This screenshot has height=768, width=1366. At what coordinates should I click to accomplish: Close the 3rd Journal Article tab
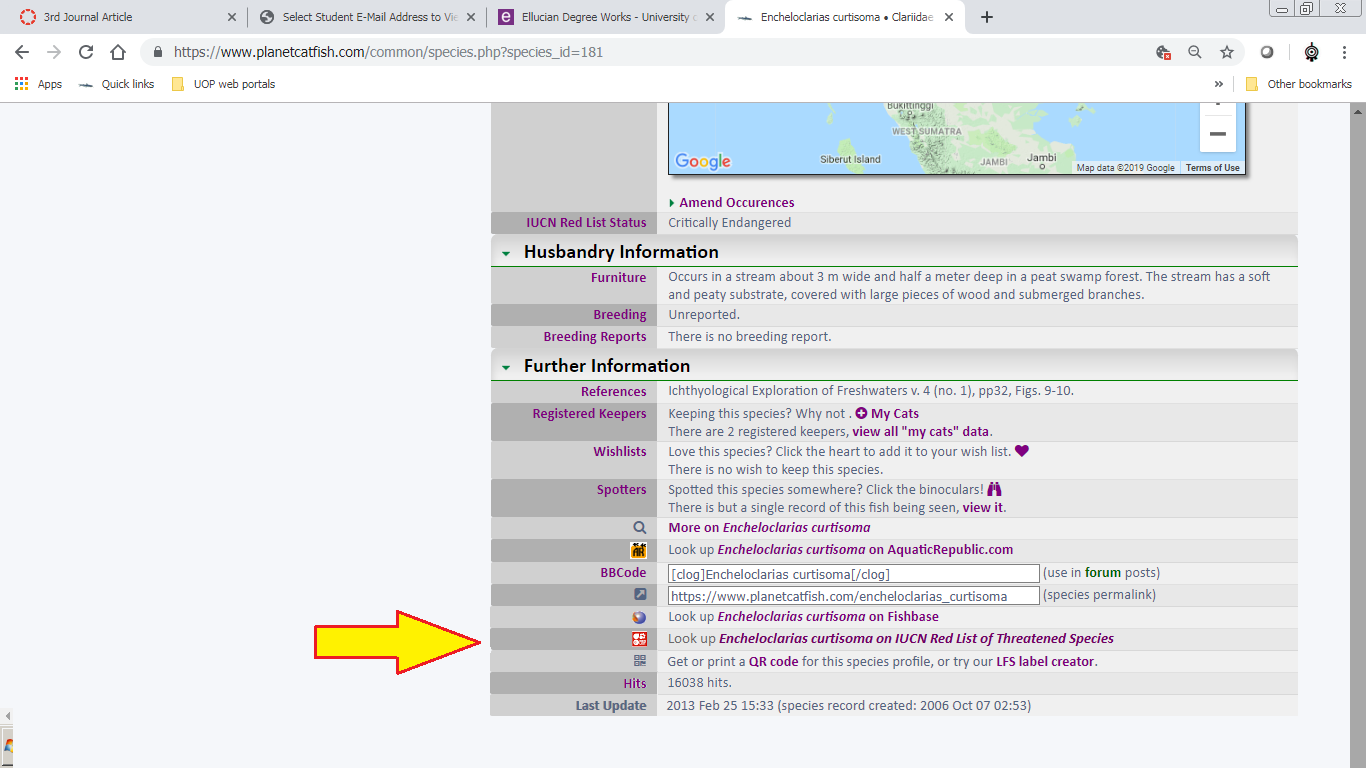tap(232, 17)
